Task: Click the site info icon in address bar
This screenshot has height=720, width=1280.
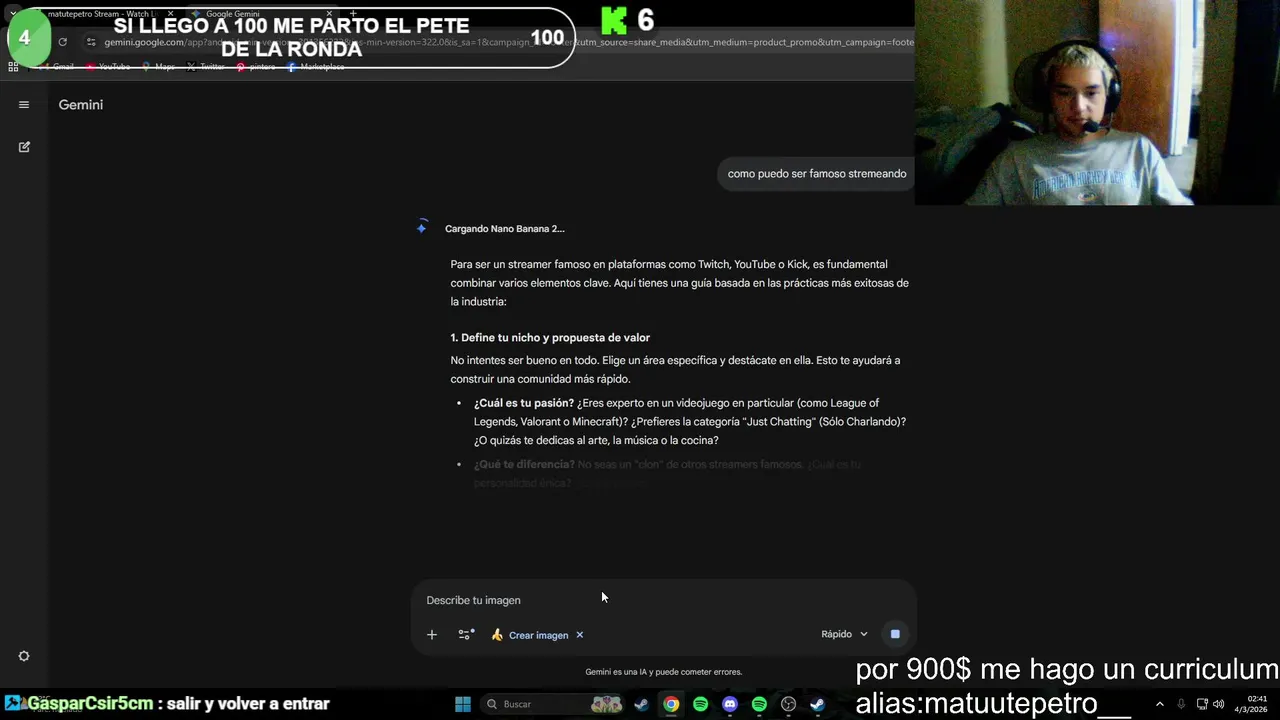Action: tap(91, 42)
